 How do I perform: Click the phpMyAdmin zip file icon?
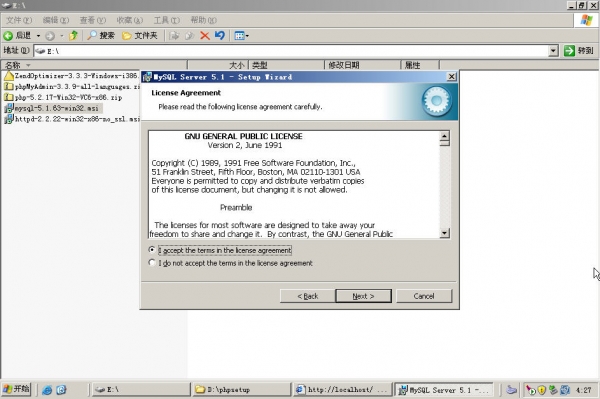coord(8,86)
